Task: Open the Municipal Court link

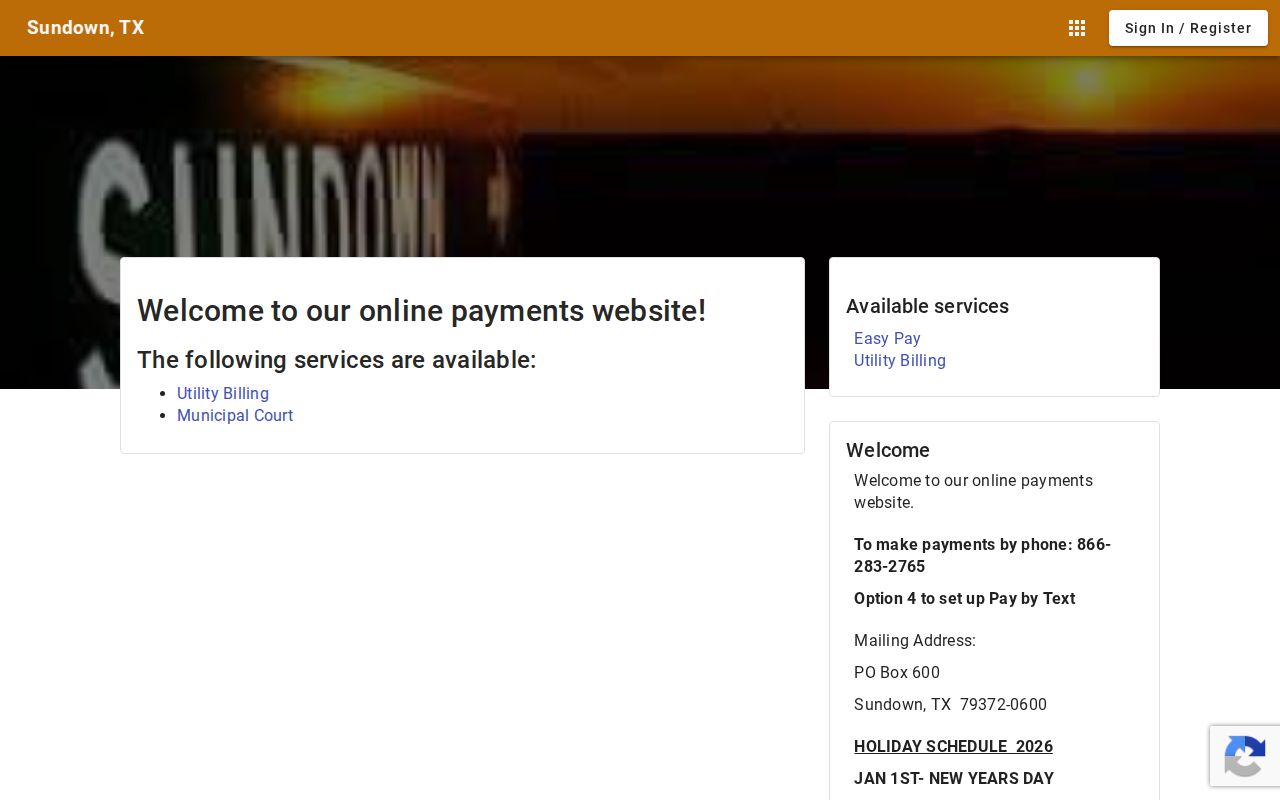Action: 235,416
